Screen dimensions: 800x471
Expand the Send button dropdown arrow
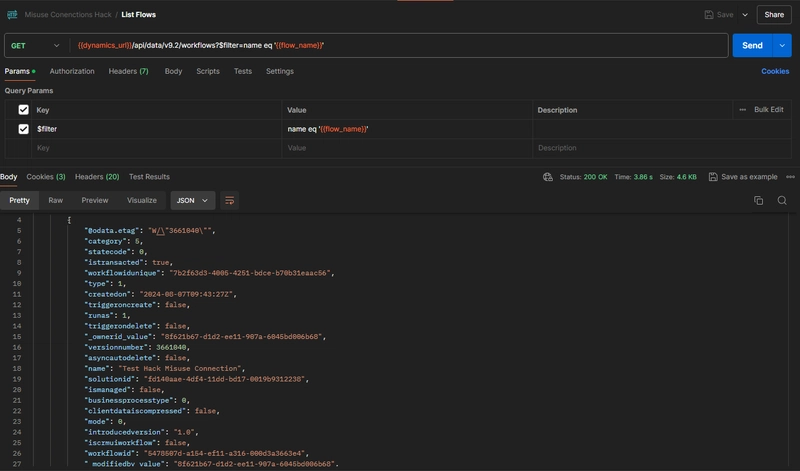click(x=782, y=46)
